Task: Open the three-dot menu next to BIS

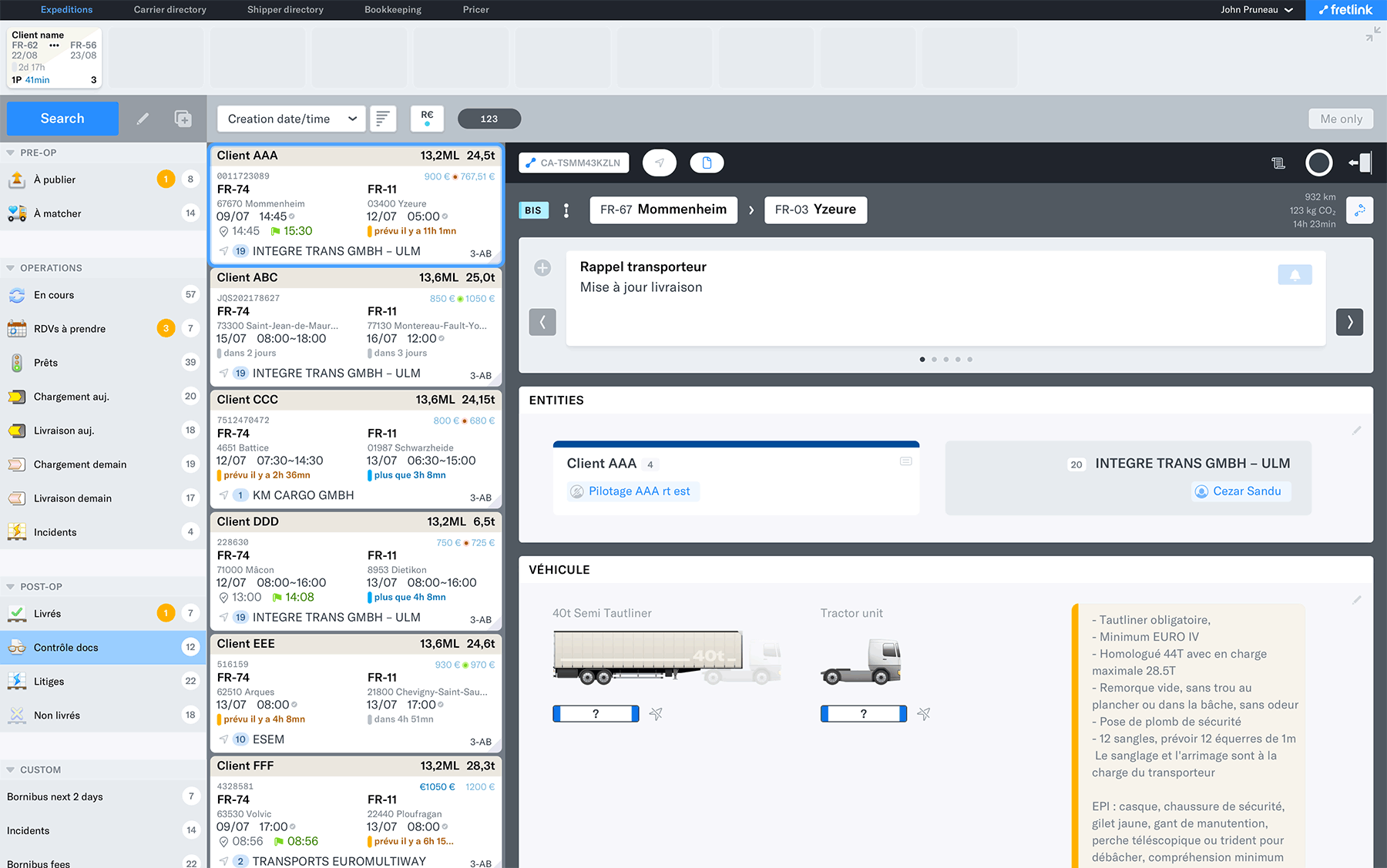Action: (x=566, y=210)
